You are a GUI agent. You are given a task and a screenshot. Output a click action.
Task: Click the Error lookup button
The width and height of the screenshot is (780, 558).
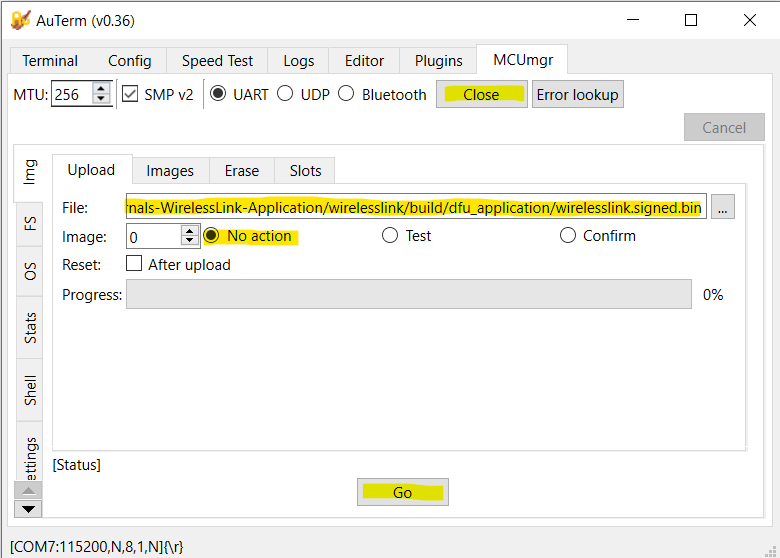pos(578,94)
